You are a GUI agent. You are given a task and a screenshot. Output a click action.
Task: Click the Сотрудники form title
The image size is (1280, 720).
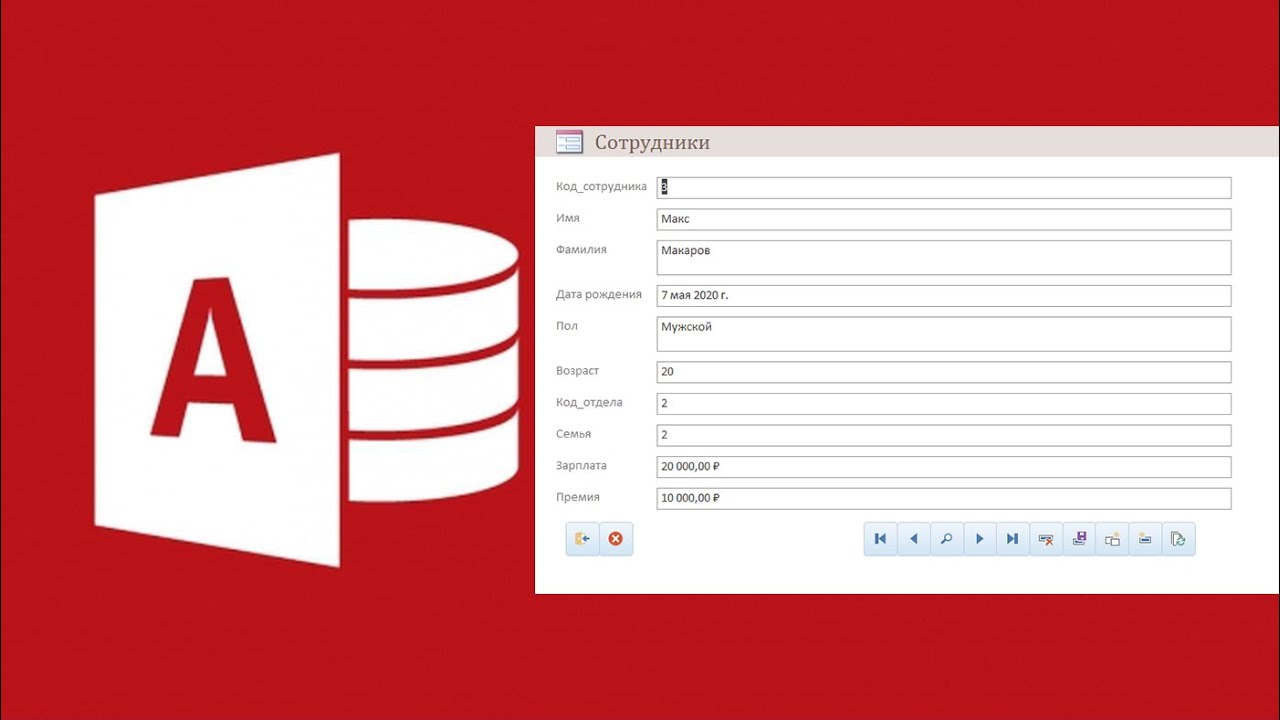pos(652,142)
